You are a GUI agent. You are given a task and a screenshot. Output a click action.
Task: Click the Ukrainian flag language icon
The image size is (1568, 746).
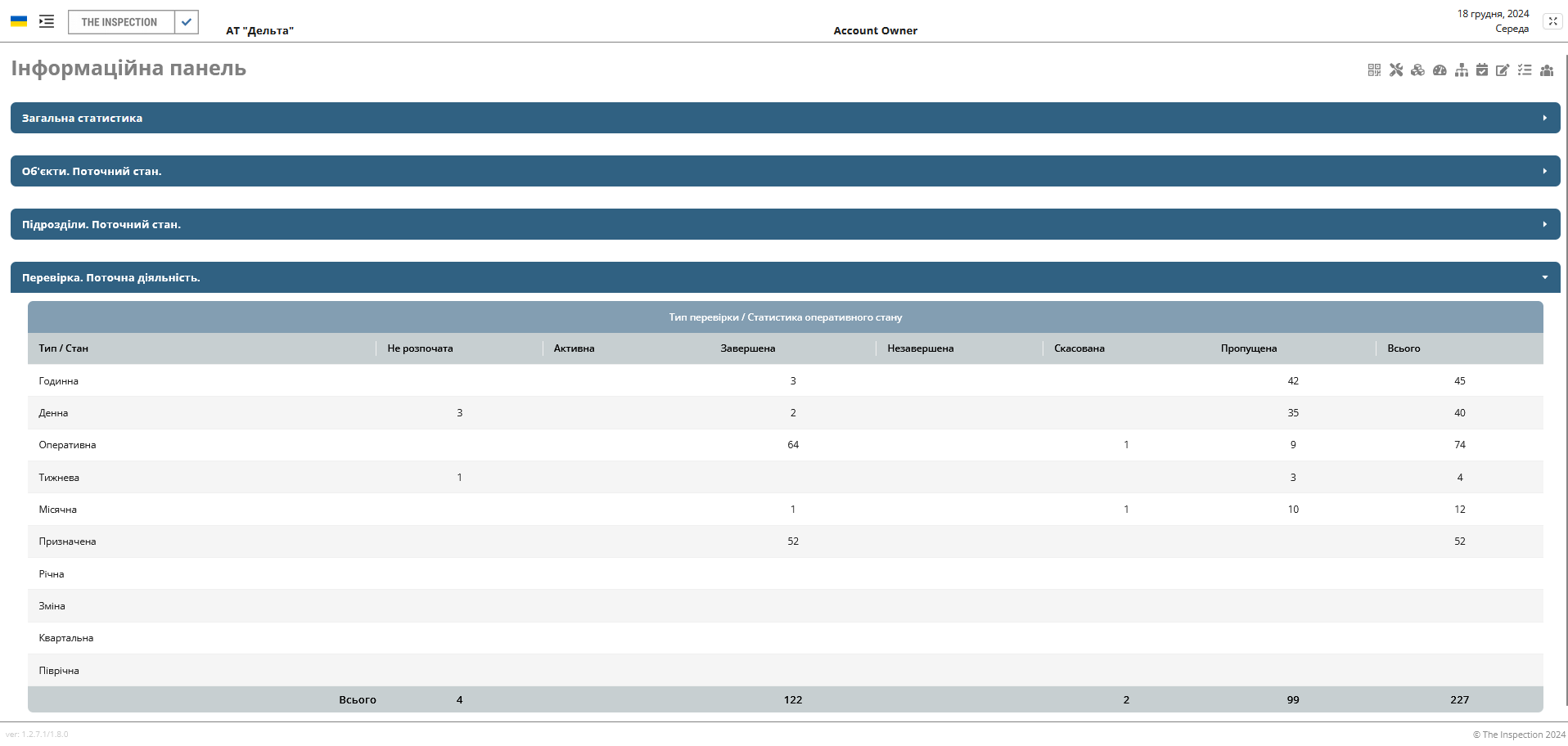(x=19, y=21)
